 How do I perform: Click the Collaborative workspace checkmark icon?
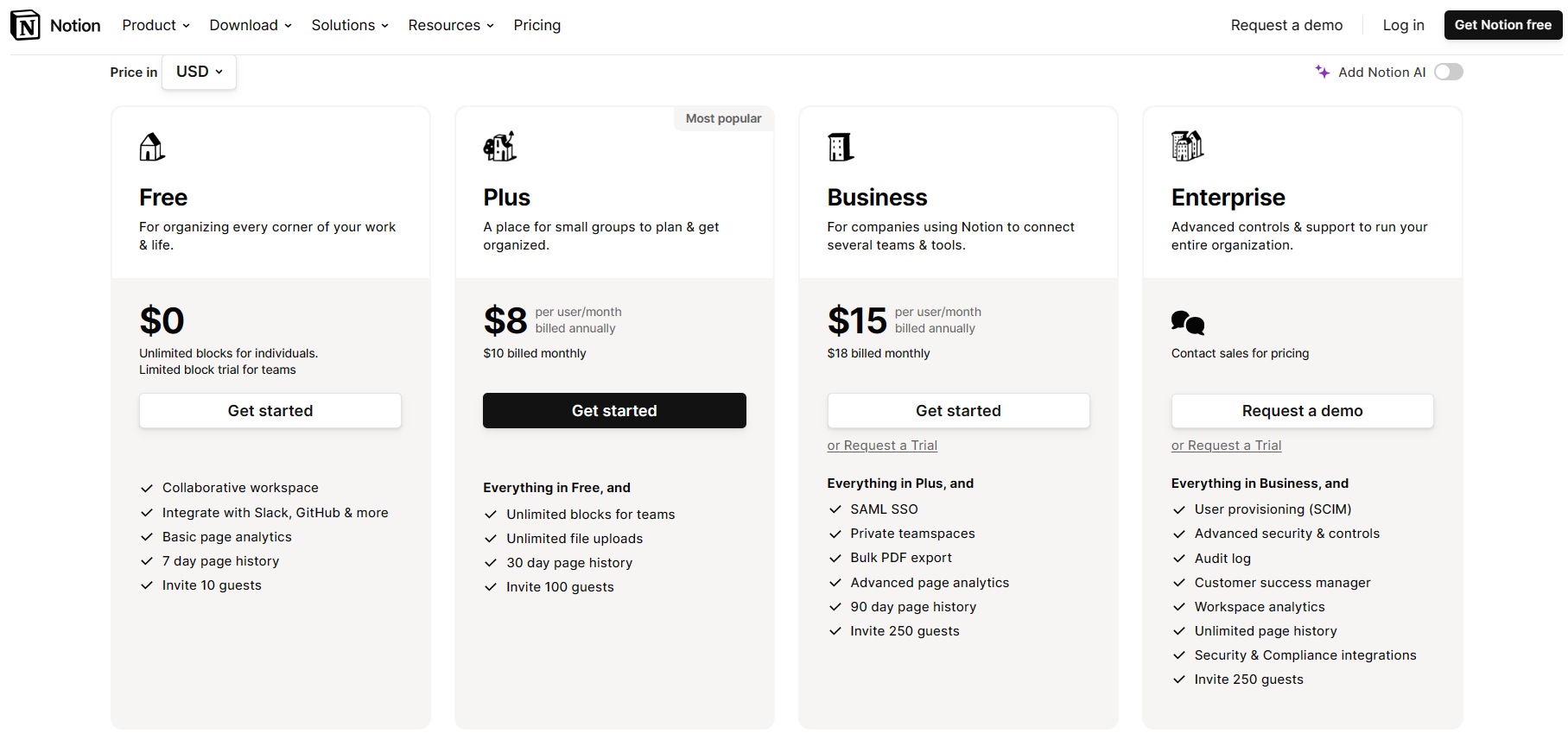click(x=147, y=488)
